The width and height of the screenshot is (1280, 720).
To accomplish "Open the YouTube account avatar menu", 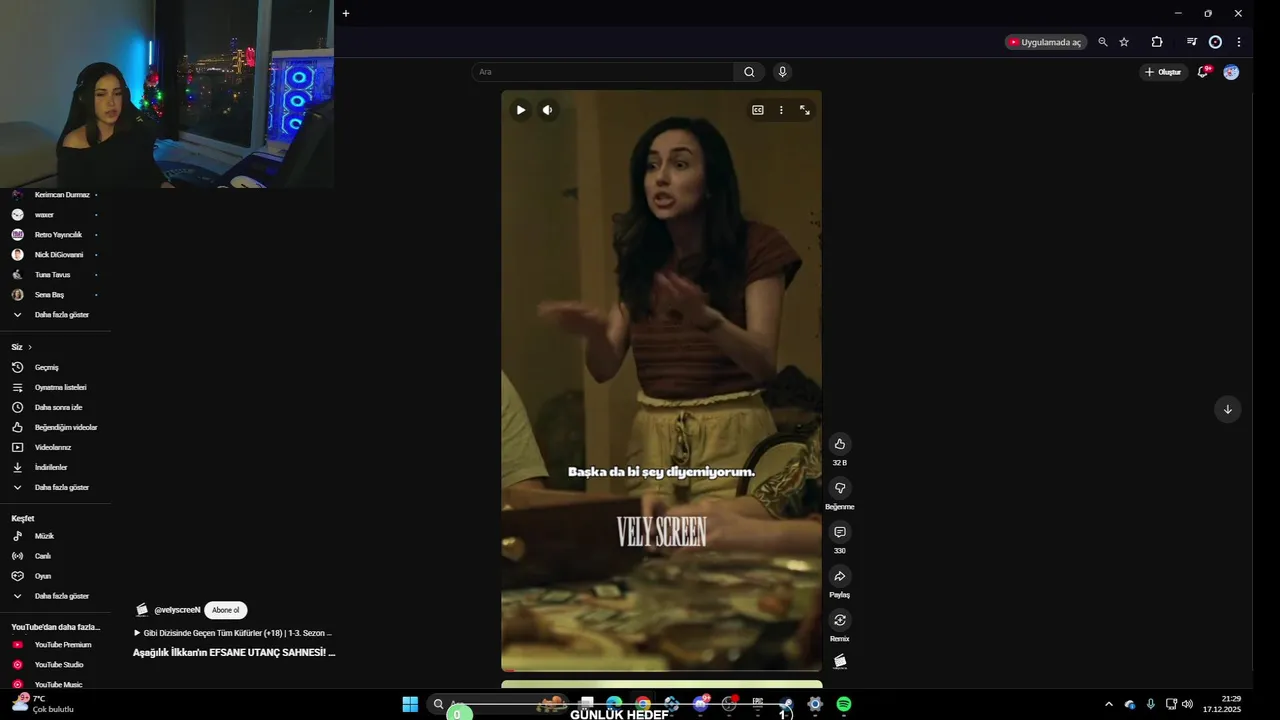I will coord(1231,72).
